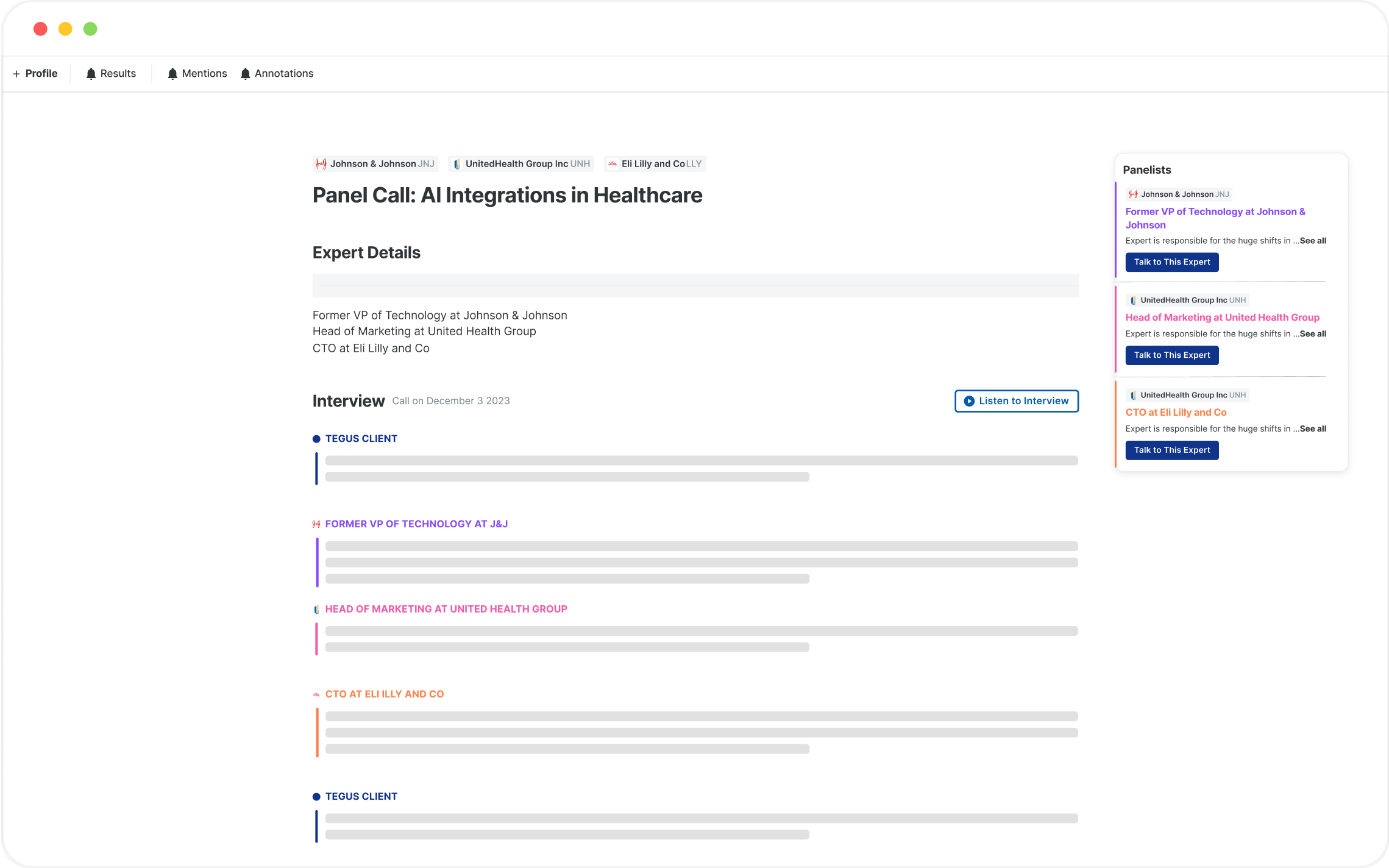The width and height of the screenshot is (1389, 868).
Task: Click the Johnson & Johnson JNJ tag in Panelists
Action: tap(1178, 194)
